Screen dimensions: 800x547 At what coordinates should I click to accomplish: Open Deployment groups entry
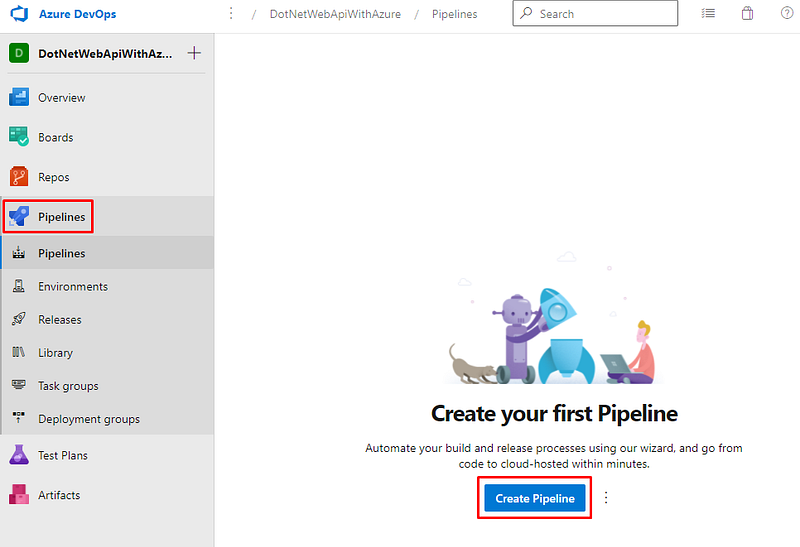(x=89, y=419)
